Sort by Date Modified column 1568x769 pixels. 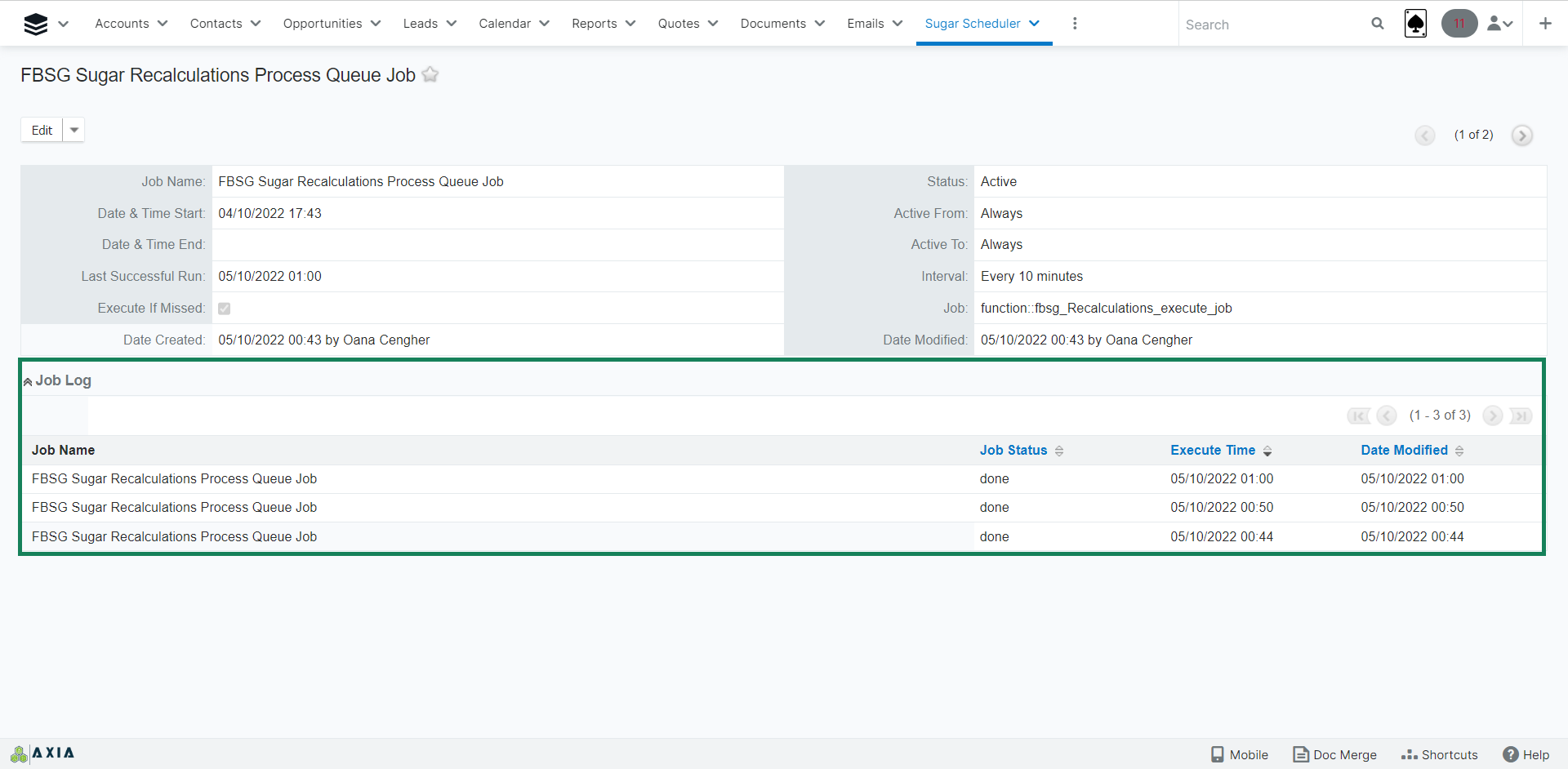[x=1404, y=451]
